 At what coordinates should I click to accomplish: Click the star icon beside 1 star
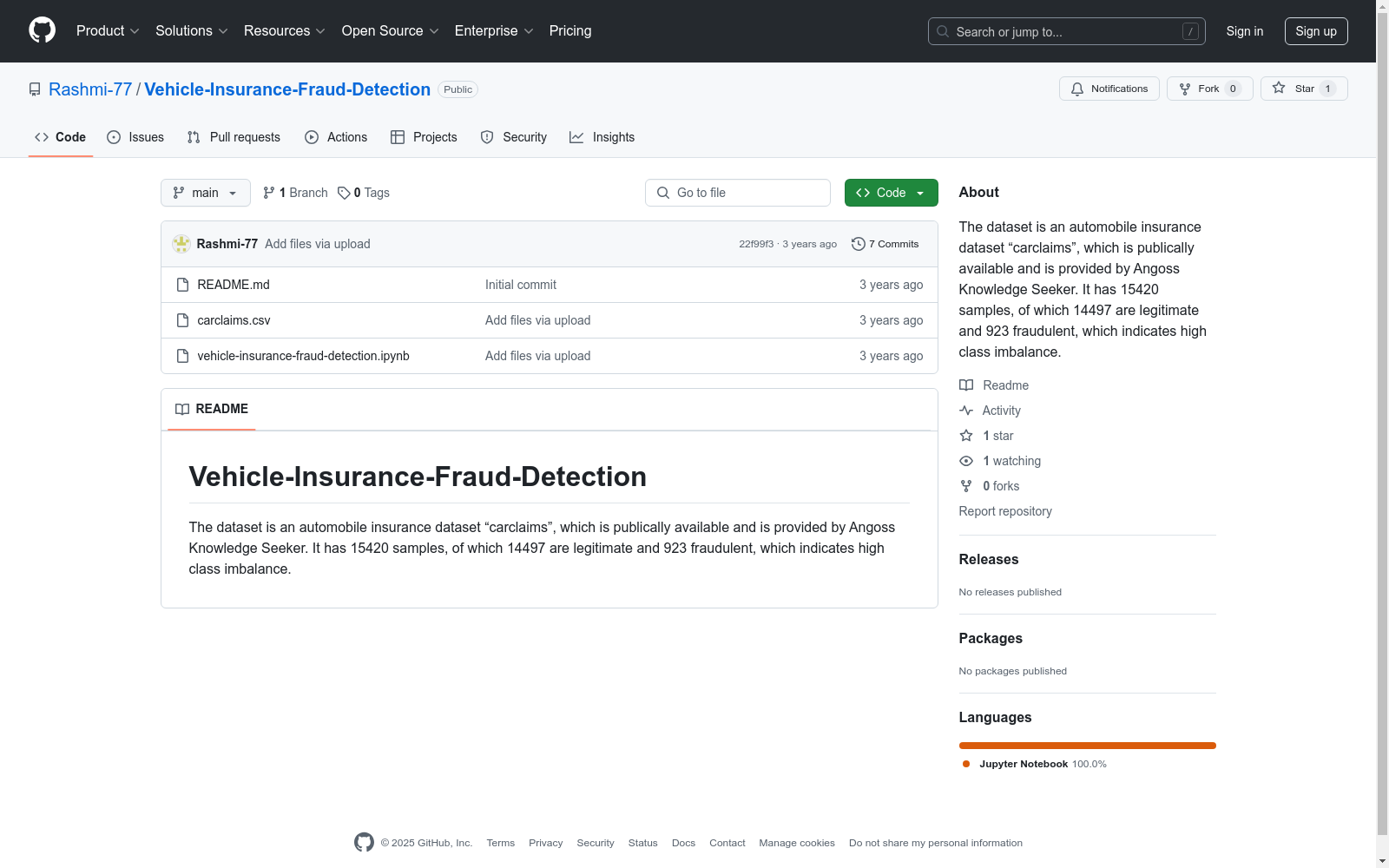pyautogui.click(x=966, y=436)
